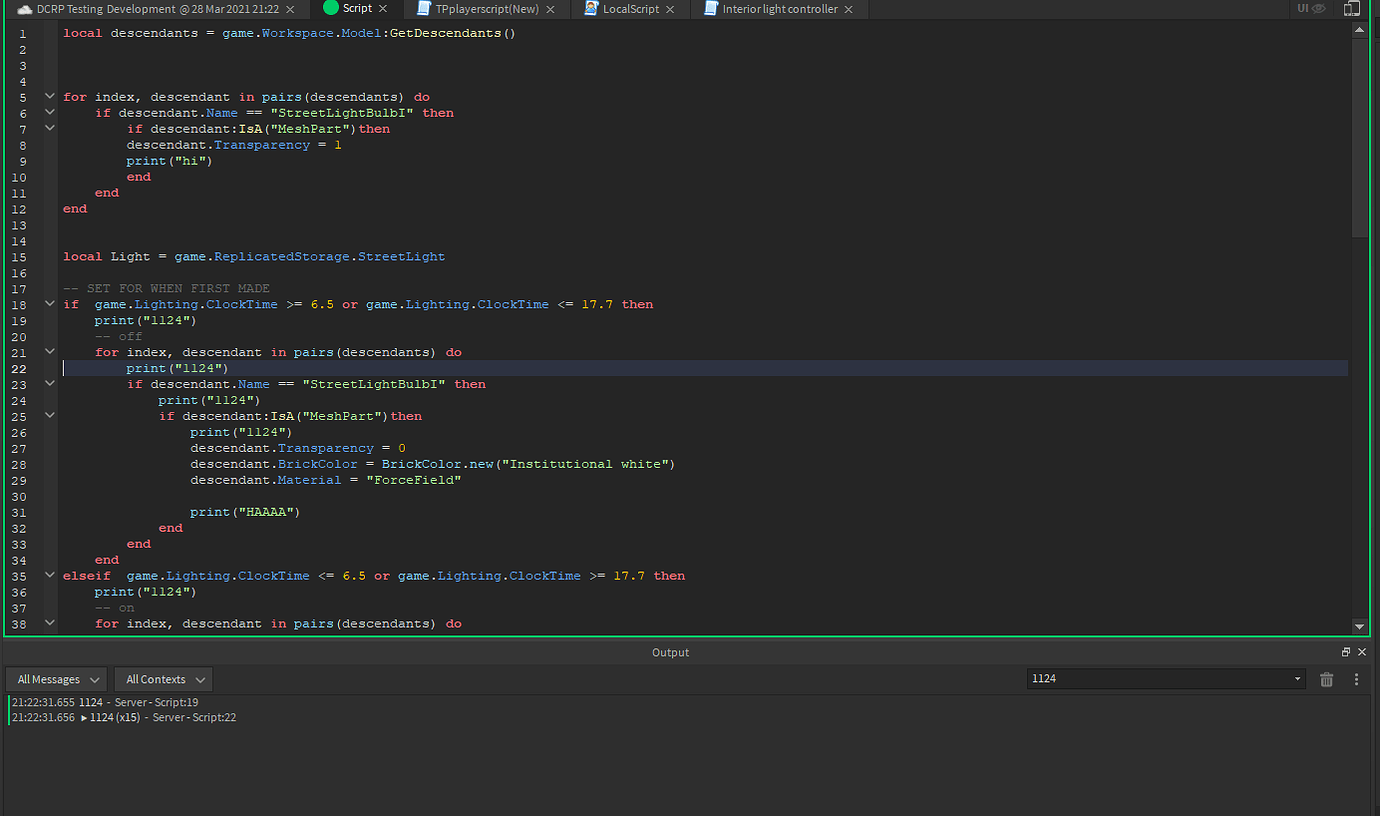Fold the elseif block on line 35
Screen dimensions: 1380x816
pos(50,576)
